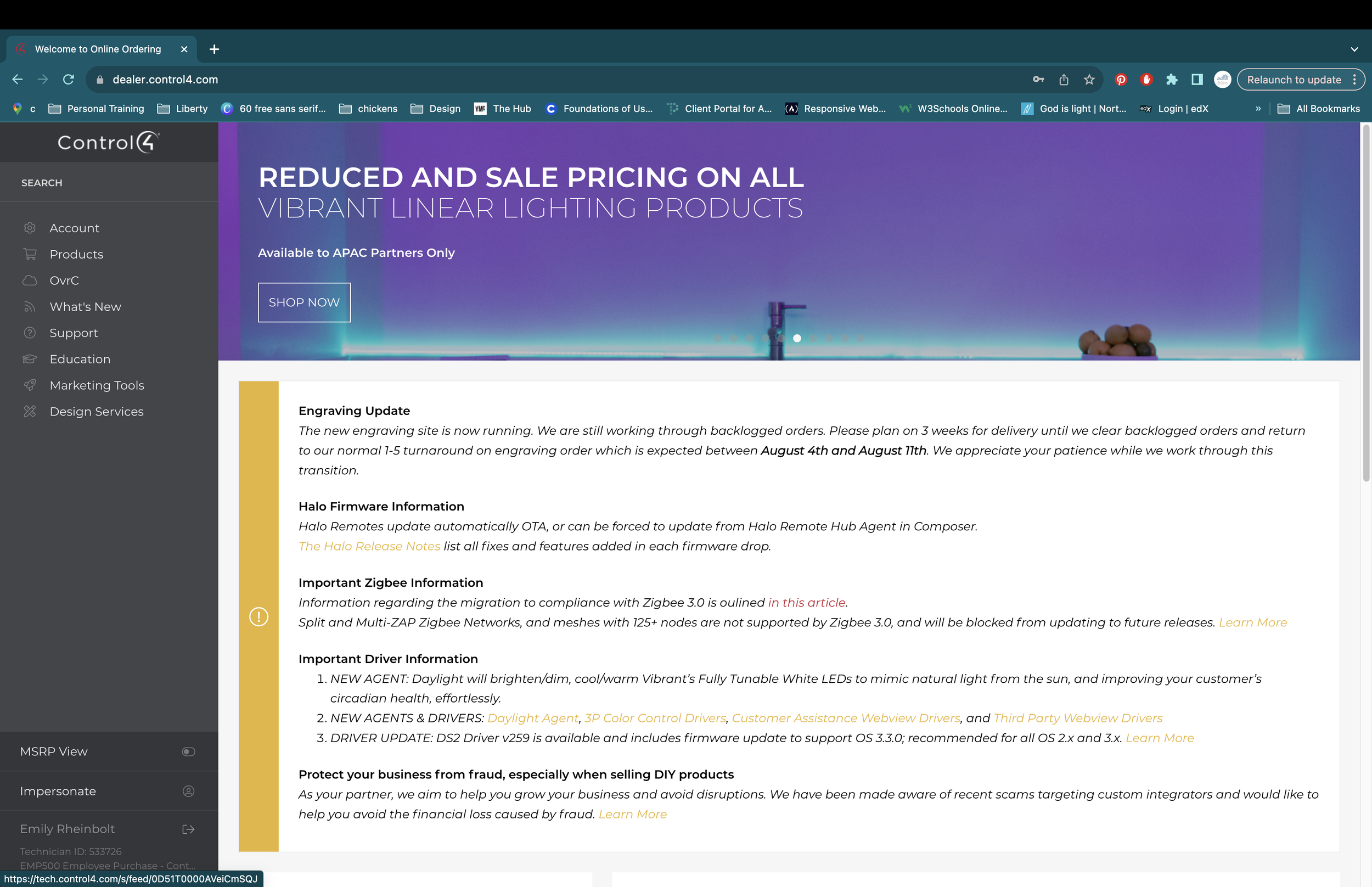
Task: Open the W3Schools Online bookmark
Action: (x=953, y=109)
